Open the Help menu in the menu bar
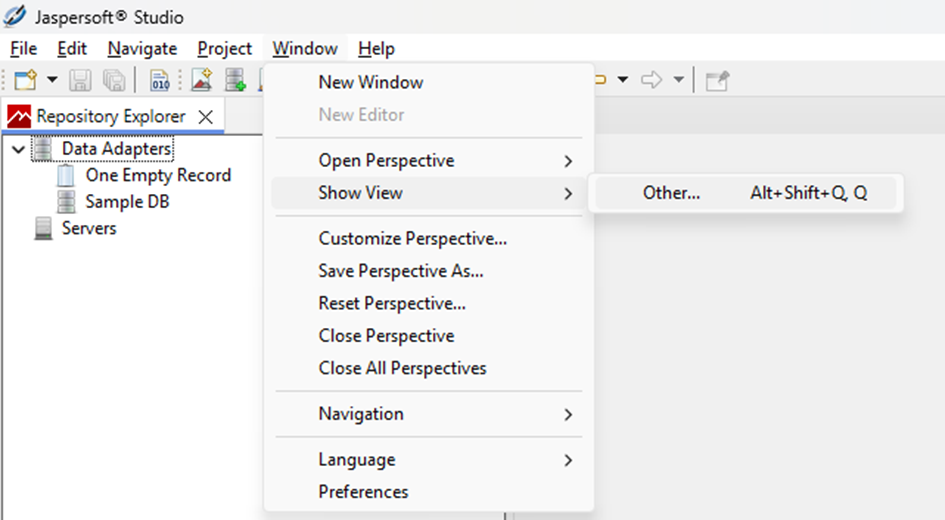 tap(376, 48)
